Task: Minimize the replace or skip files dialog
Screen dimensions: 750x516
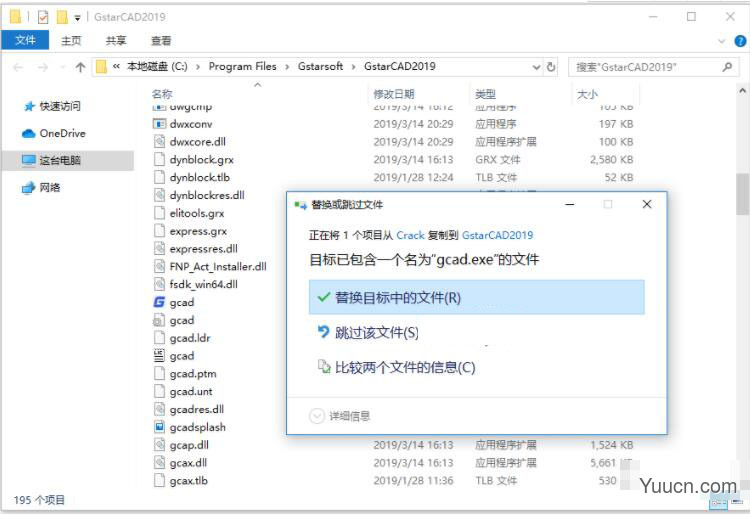Action: pos(570,205)
